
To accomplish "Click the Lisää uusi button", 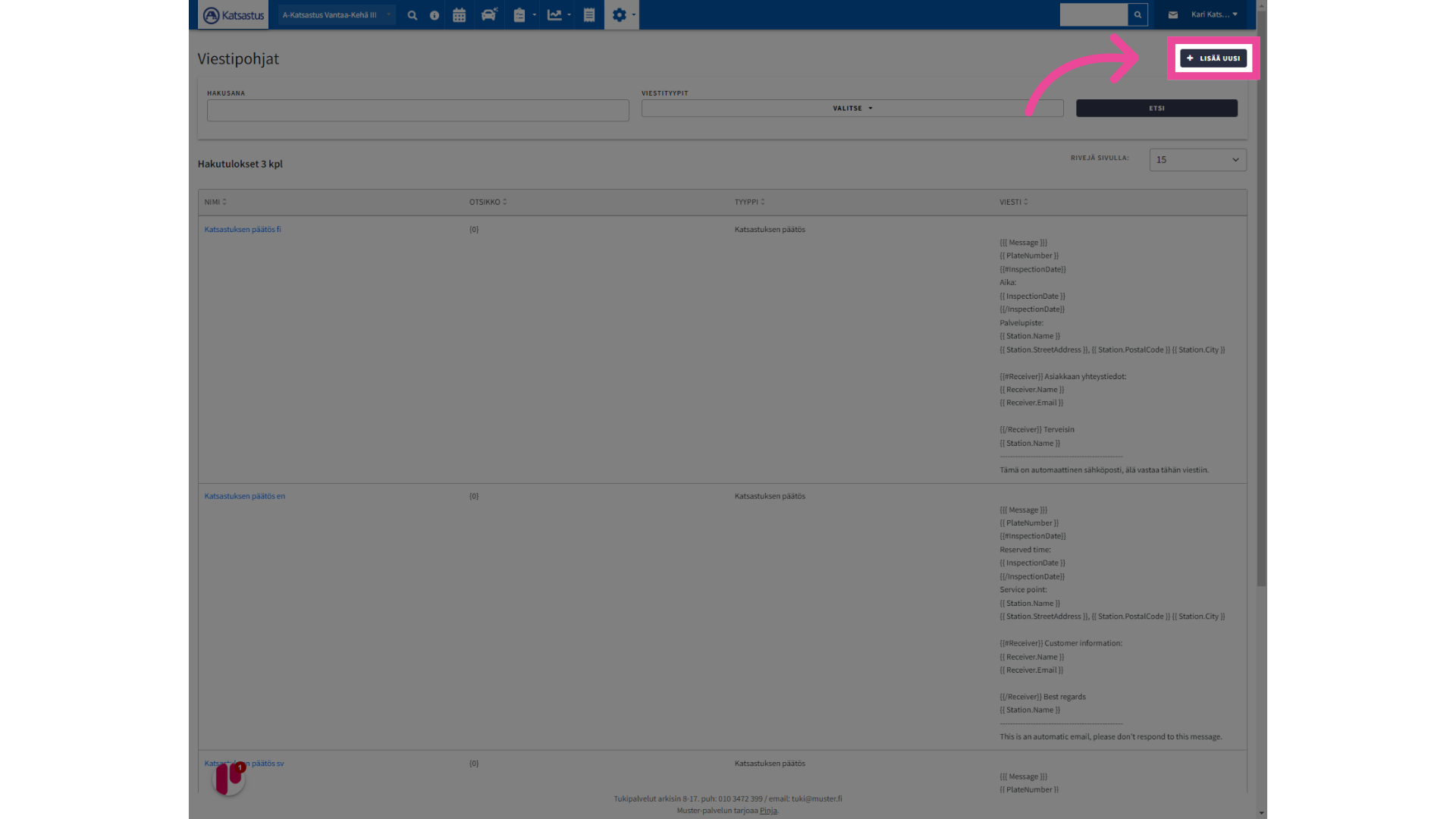I will 1213,58.
